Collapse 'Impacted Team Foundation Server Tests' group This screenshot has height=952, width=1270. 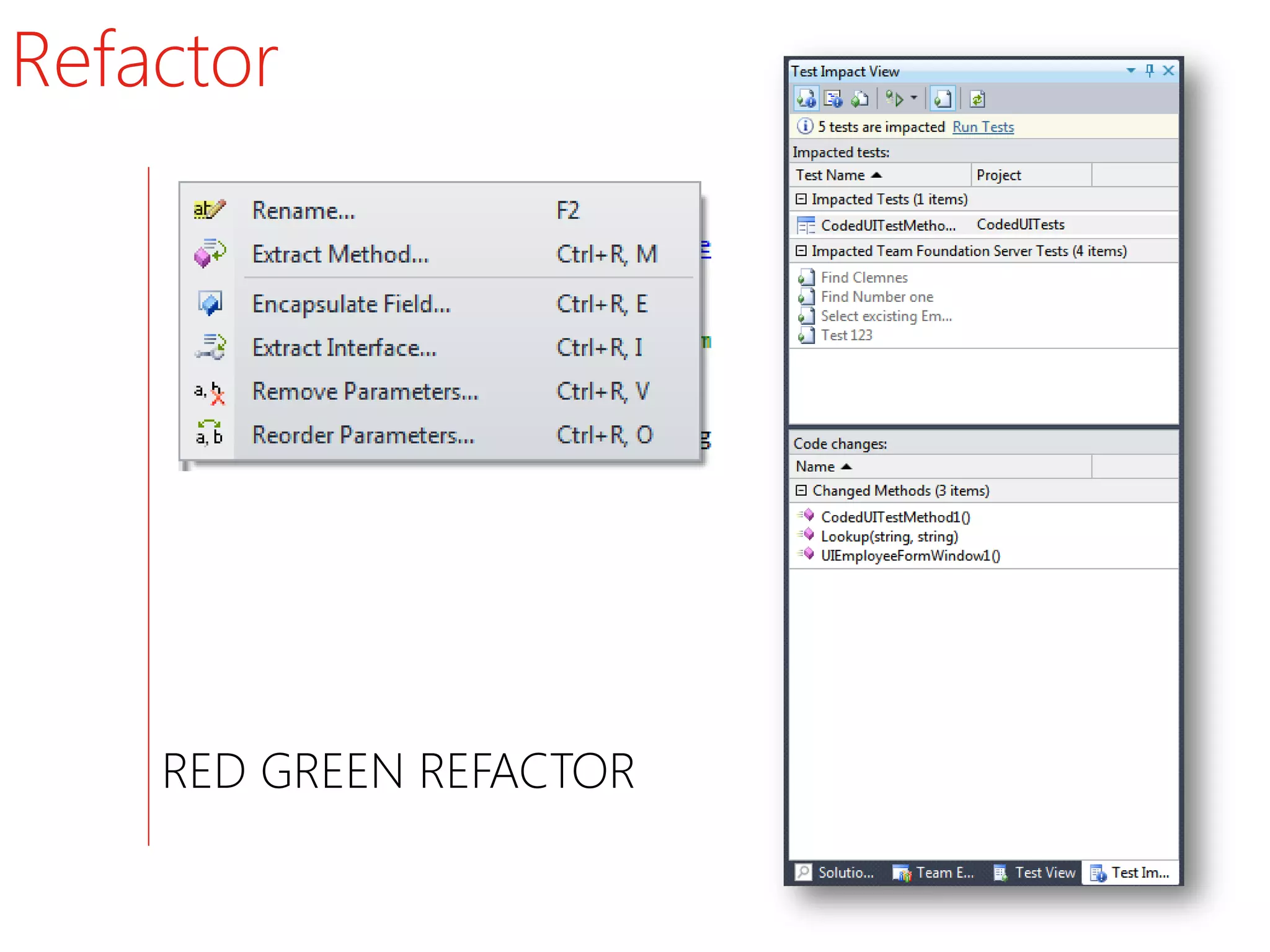pyautogui.click(x=801, y=251)
